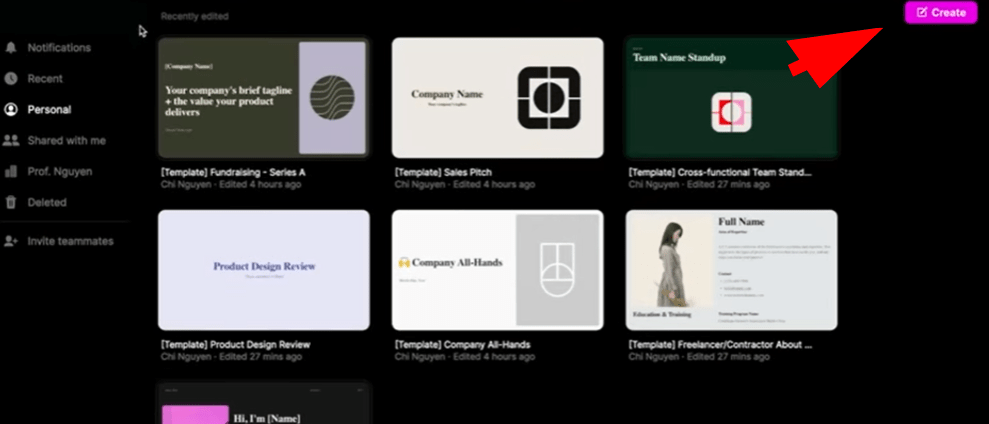Viewport: 989px width, 424px height.
Task: Open the Sales Pitch template thumbnail
Action: pos(498,98)
